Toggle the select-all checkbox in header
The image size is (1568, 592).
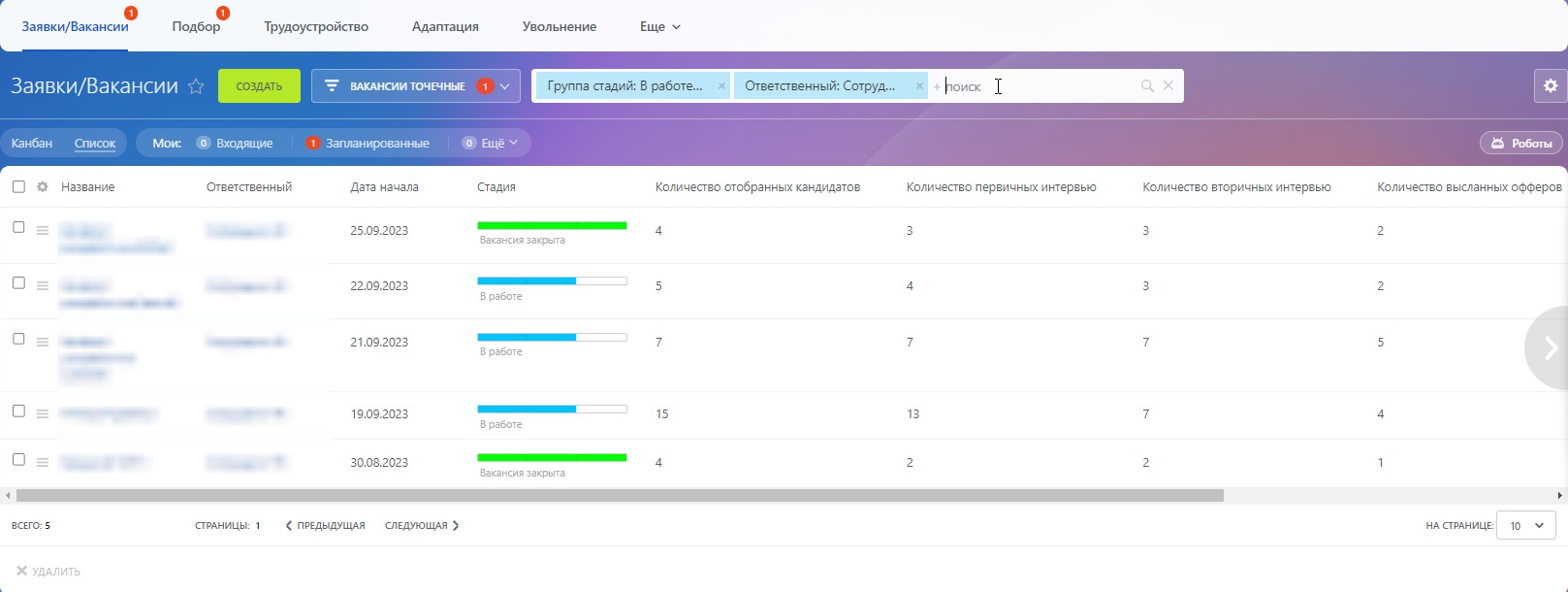18,187
